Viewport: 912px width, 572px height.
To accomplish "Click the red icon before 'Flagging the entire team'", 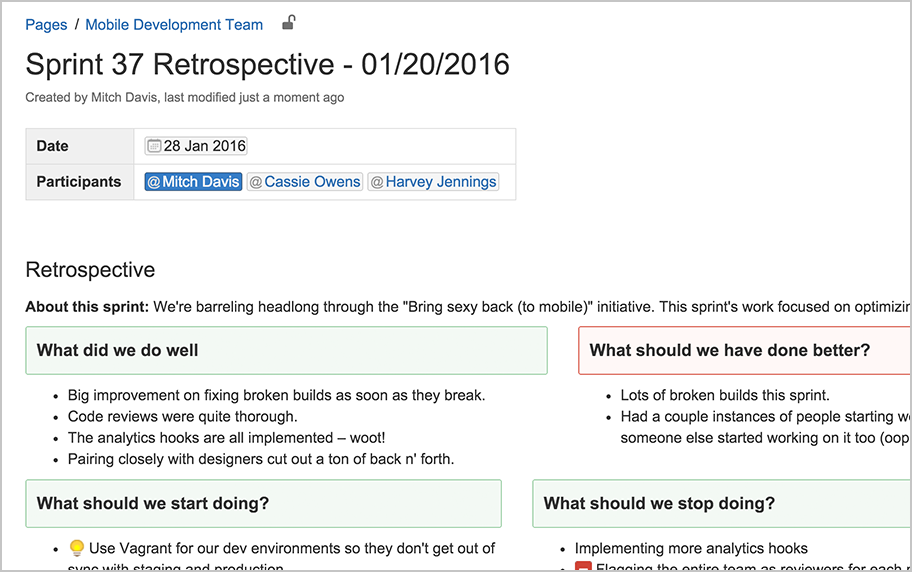I will coord(583,567).
